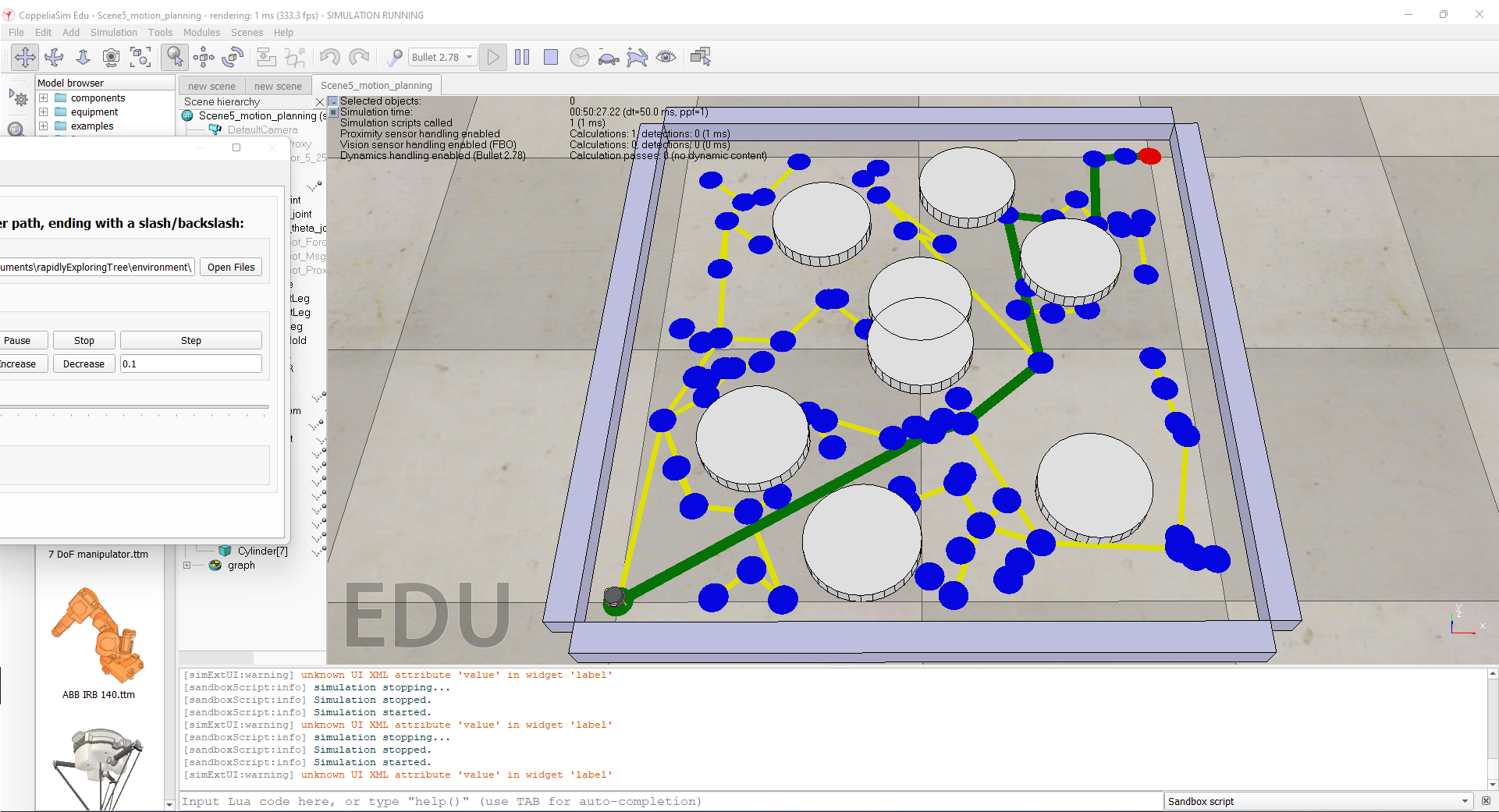Slow down simulation with turtle icon

(x=609, y=57)
